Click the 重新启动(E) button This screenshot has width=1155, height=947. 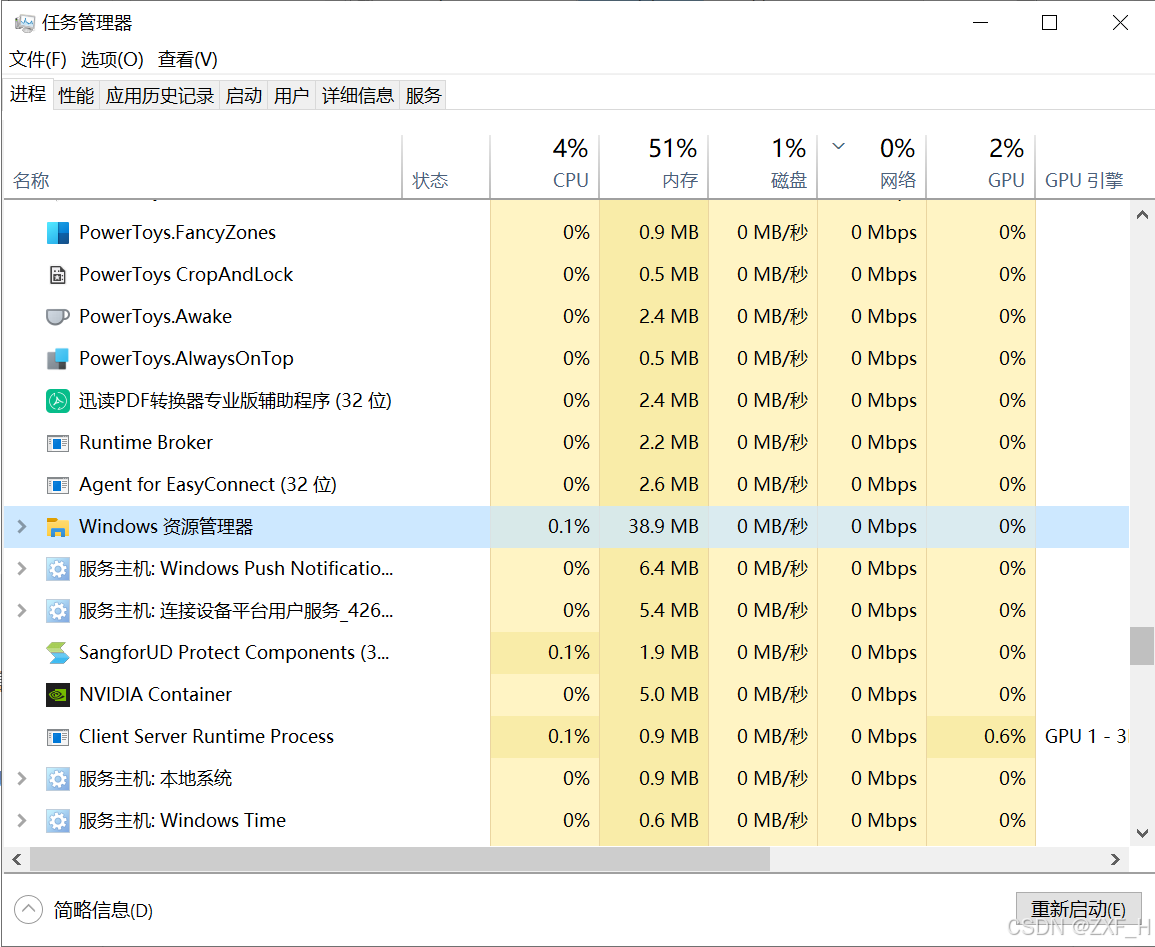tap(1078, 909)
